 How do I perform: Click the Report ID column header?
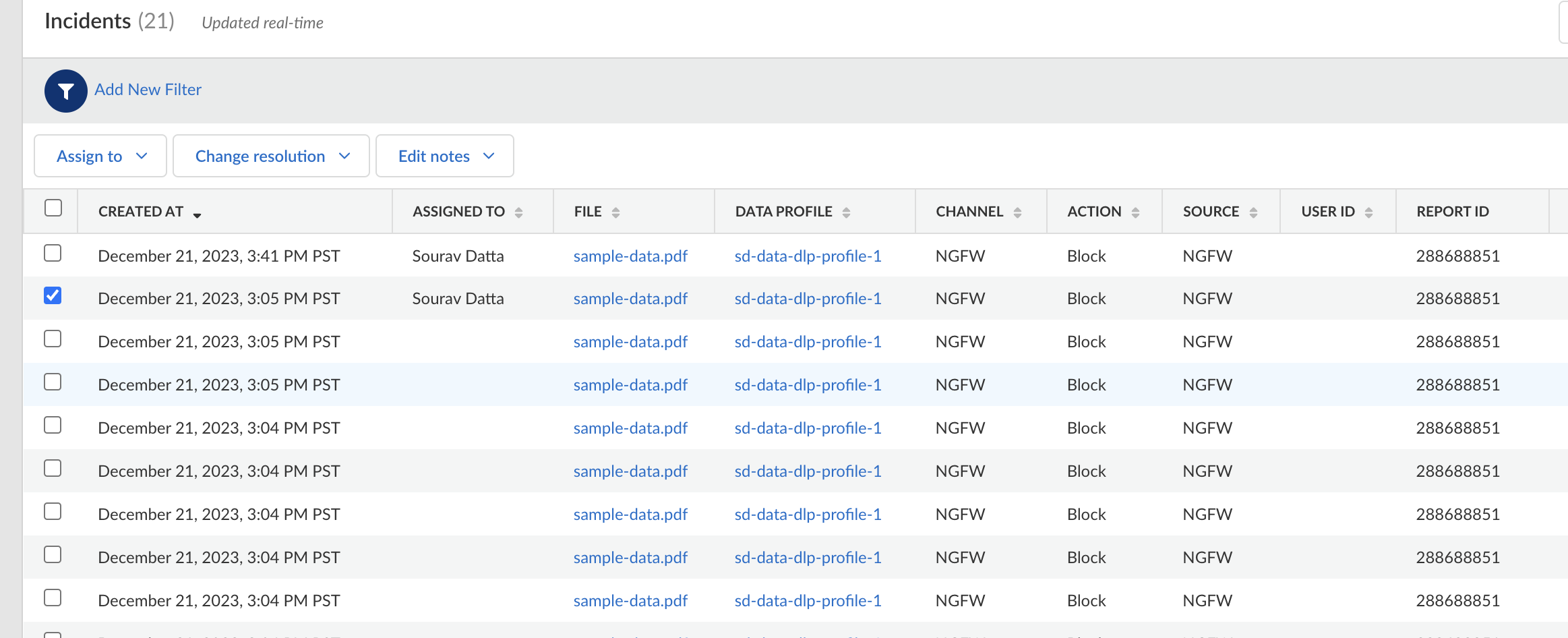pyautogui.click(x=1452, y=212)
